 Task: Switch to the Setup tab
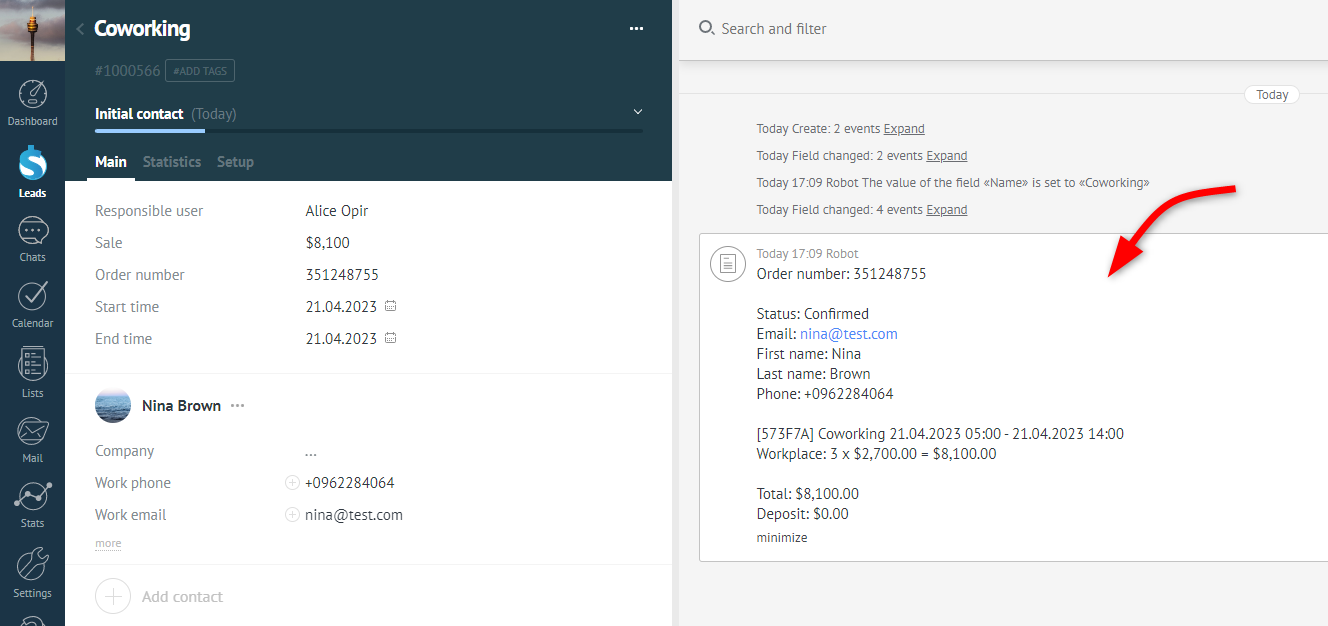click(x=235, y=162)
